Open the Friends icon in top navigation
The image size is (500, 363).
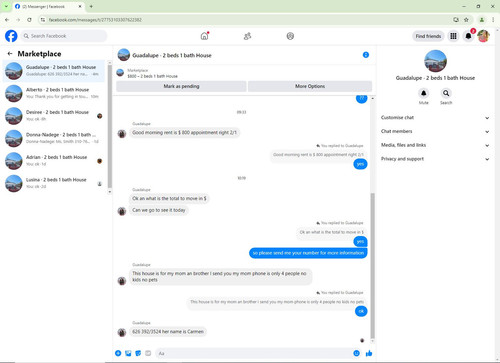click(247, 36)
